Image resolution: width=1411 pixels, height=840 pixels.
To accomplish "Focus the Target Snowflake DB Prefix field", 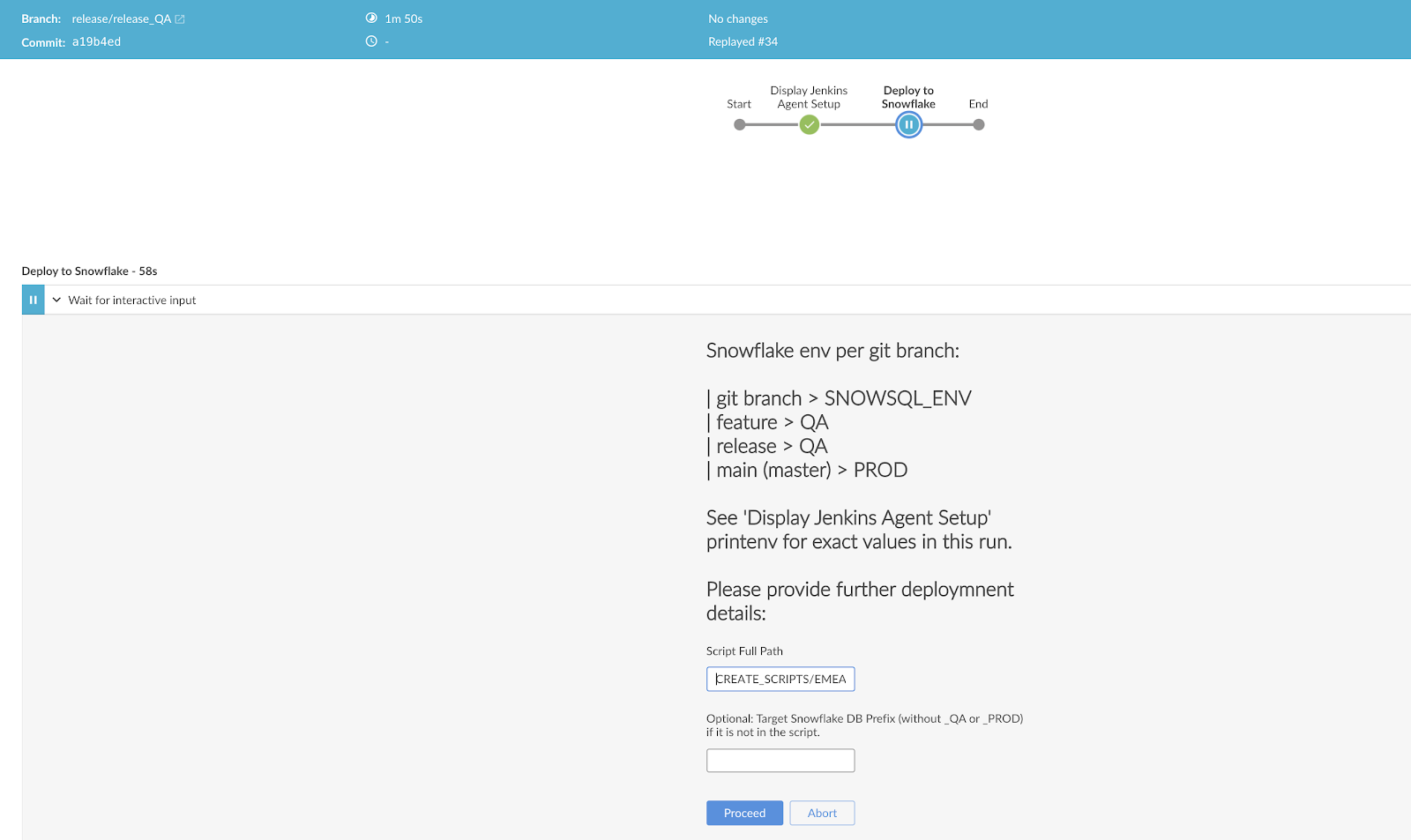I will point(780,761).
